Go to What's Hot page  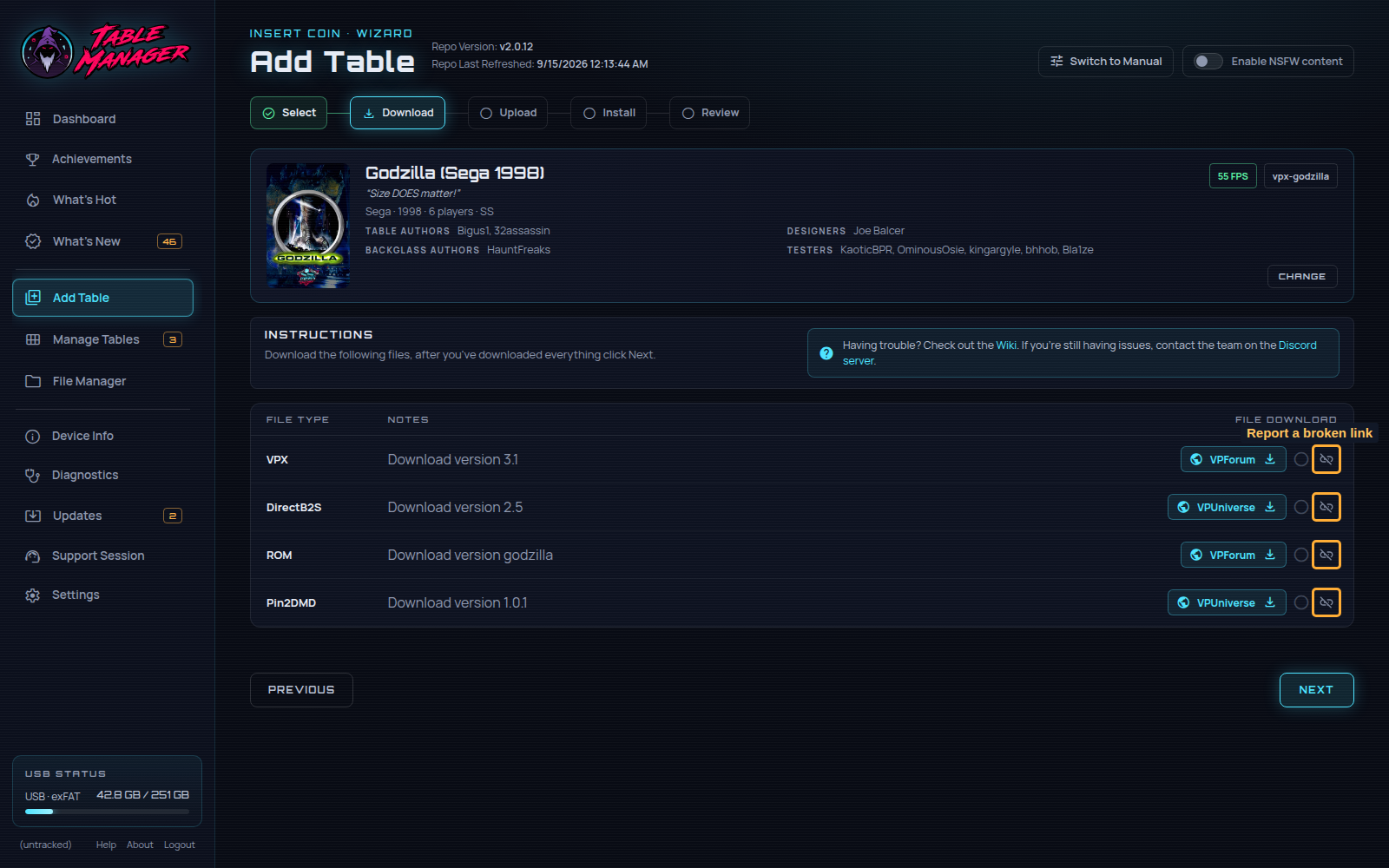click(x=102, y=200)
